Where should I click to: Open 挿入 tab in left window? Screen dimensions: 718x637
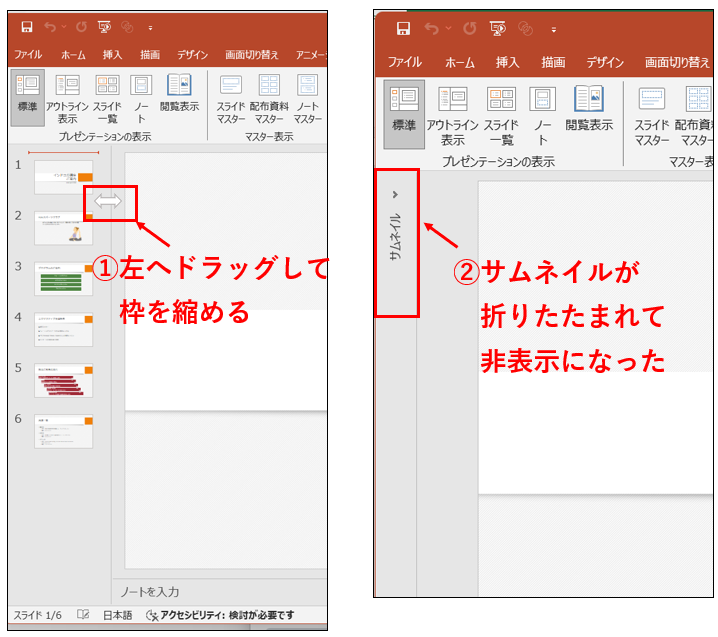pyautogui.click(x=112, y=55)
